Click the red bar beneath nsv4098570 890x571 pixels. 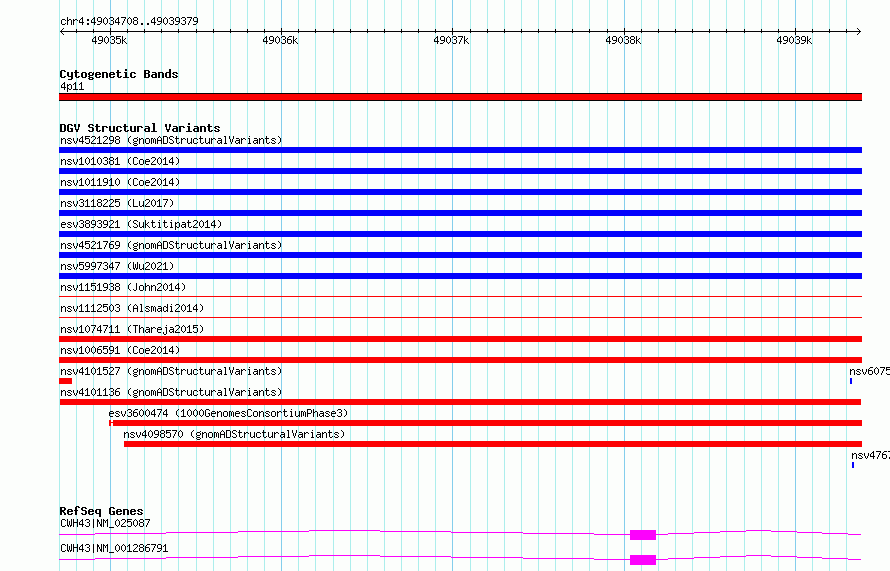point(493,444)
